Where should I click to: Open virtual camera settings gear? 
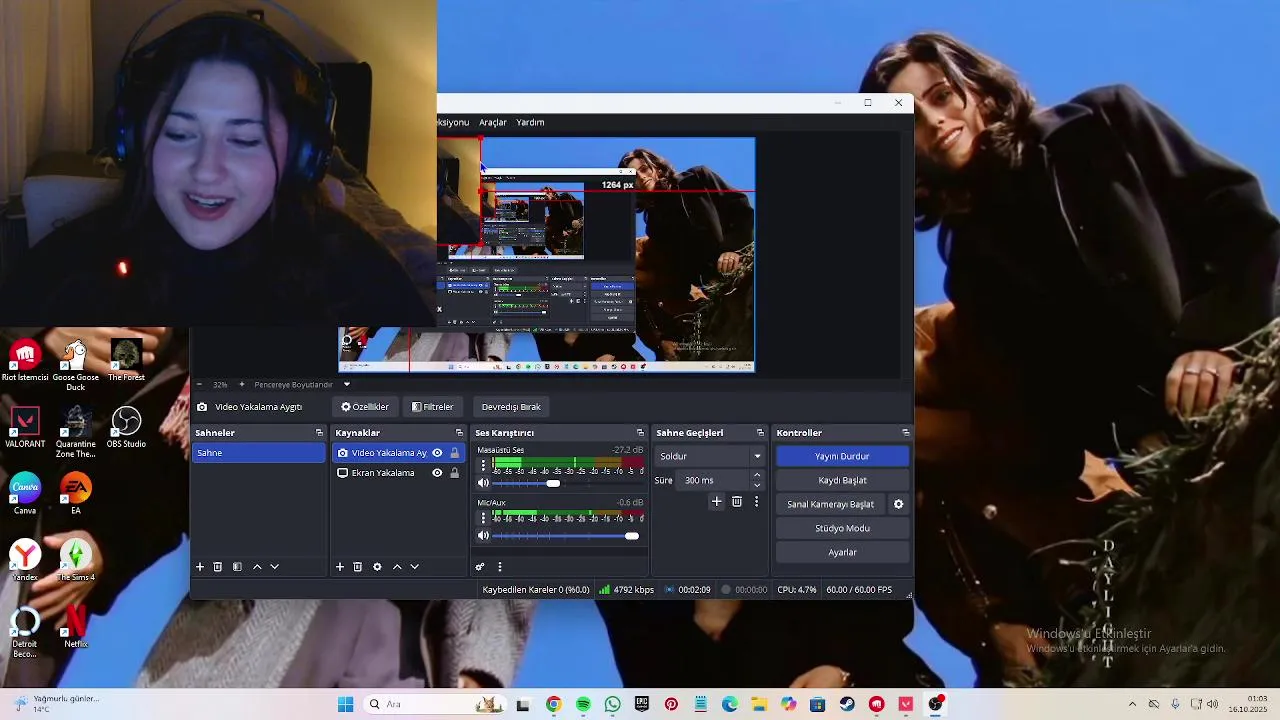click(898, 504)
